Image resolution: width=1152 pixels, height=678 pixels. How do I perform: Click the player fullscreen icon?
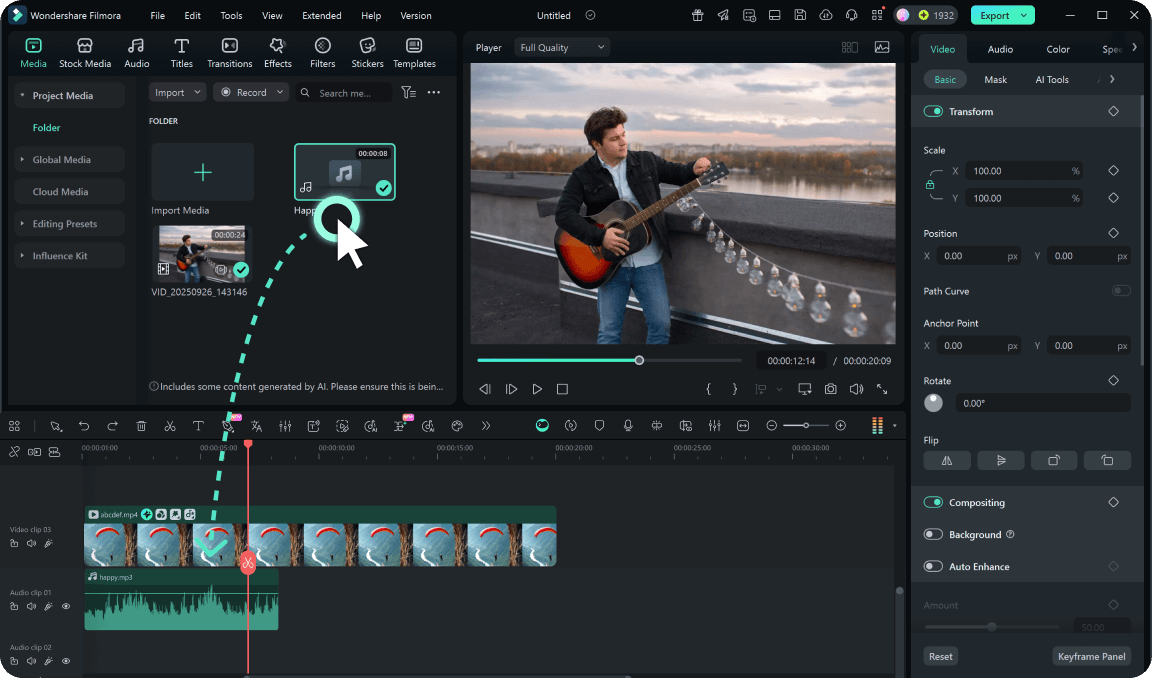point(882,389)
